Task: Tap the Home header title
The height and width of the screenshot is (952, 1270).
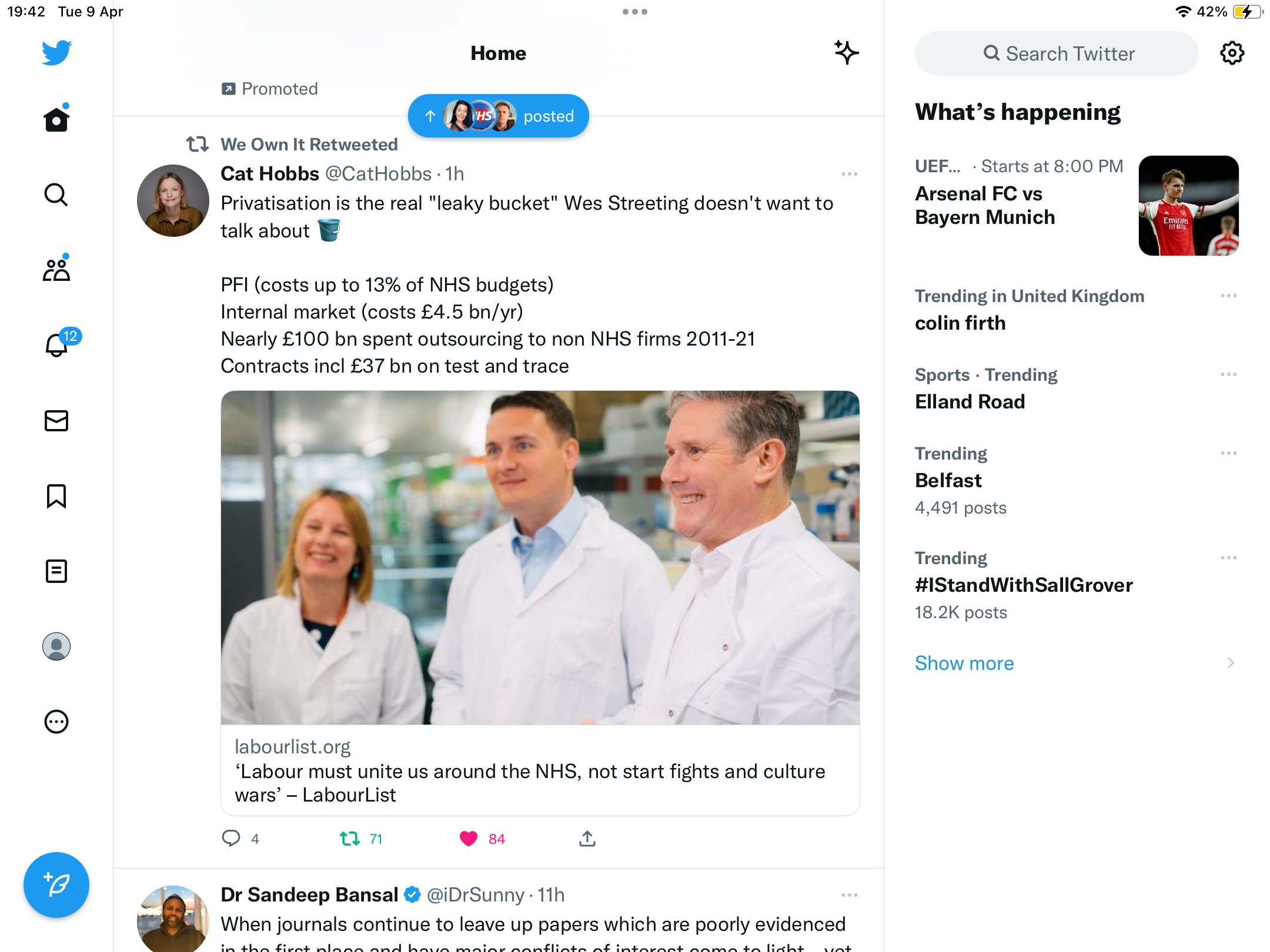Action: [x=499, y=53]
